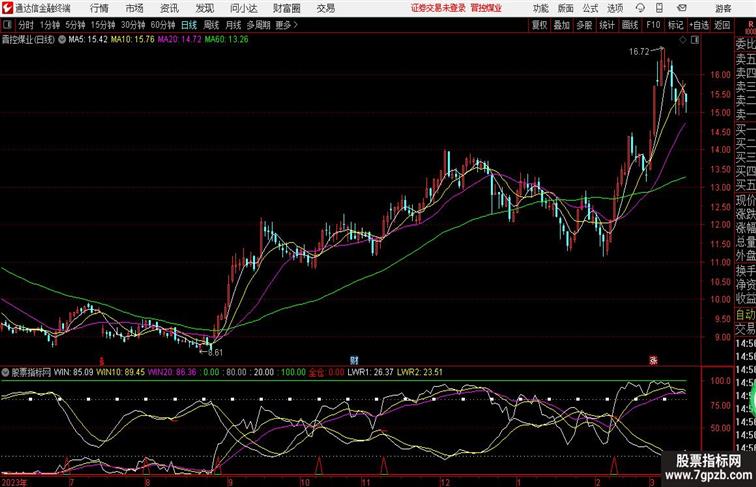This screenshot has height=487, width=756.
Task: Toggle the right side panel layout icon
Action: [694, 40]
